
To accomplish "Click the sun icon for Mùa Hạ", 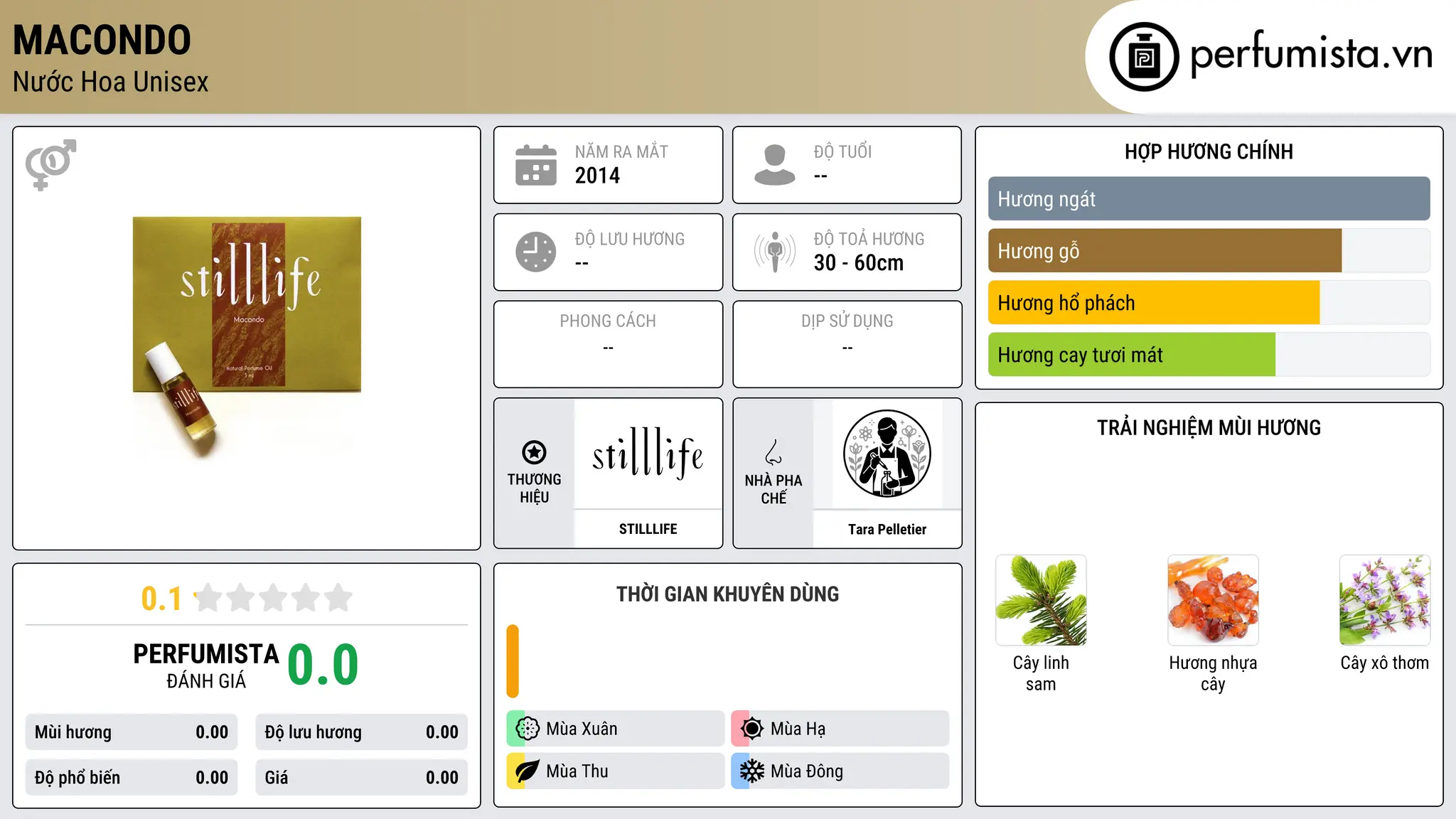I will point(752,729).
